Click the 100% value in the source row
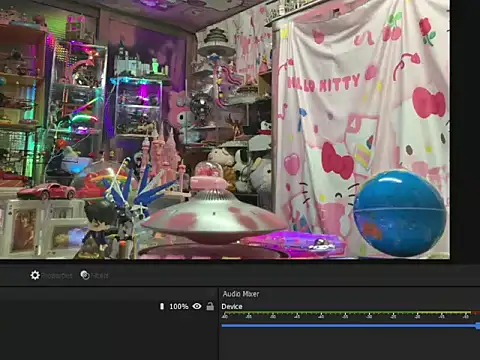The width and height of the screenshot is (480, 360). 179,306
